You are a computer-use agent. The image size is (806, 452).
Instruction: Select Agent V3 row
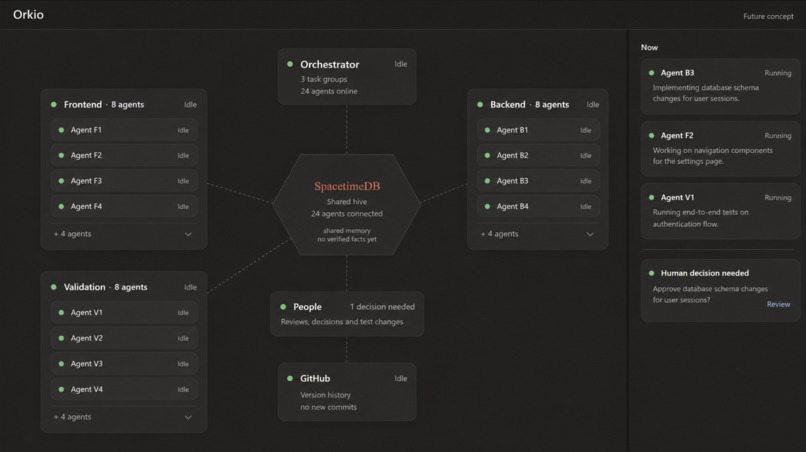124,364
